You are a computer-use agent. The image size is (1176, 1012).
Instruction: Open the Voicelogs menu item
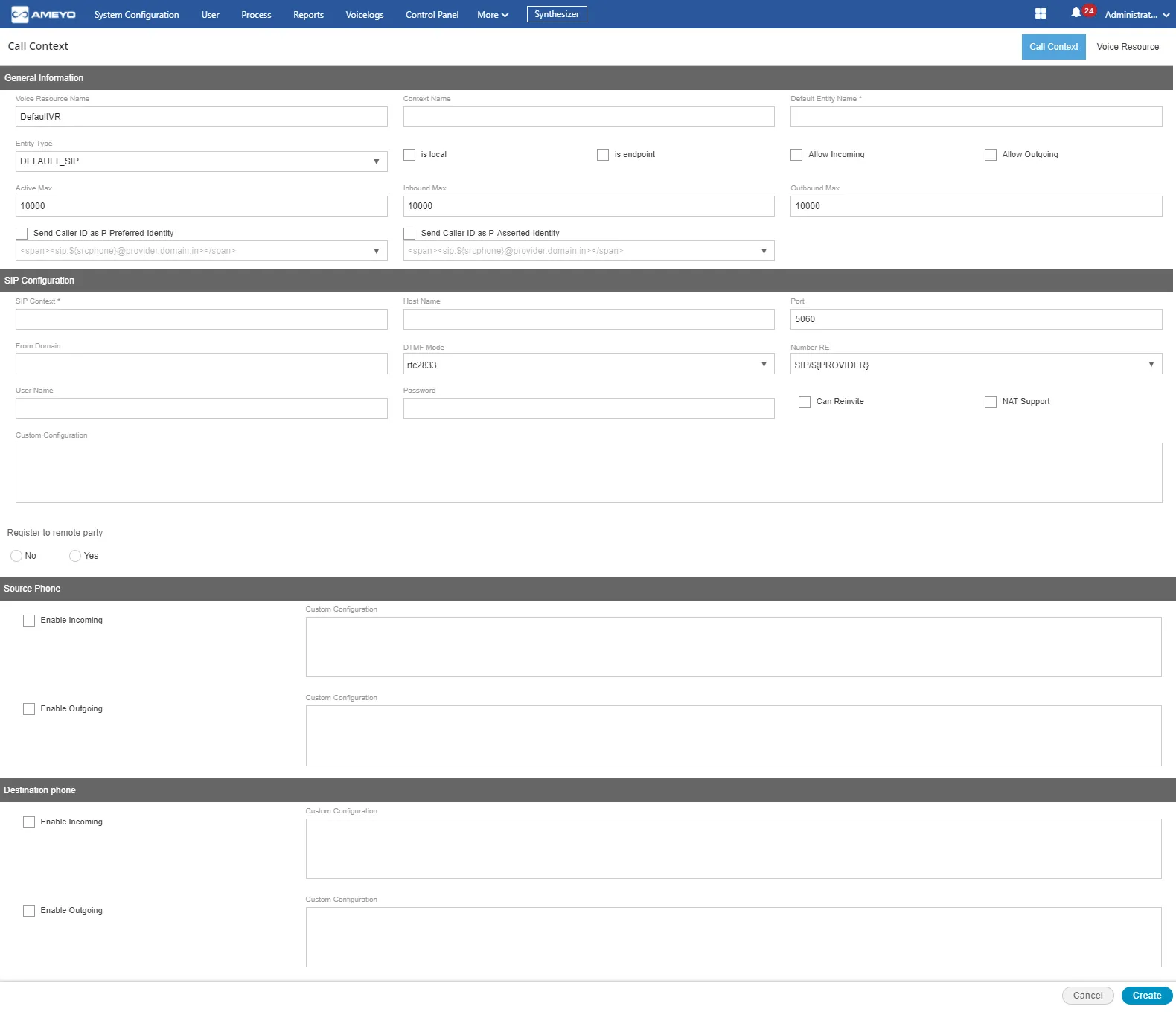tap(365, 15)
